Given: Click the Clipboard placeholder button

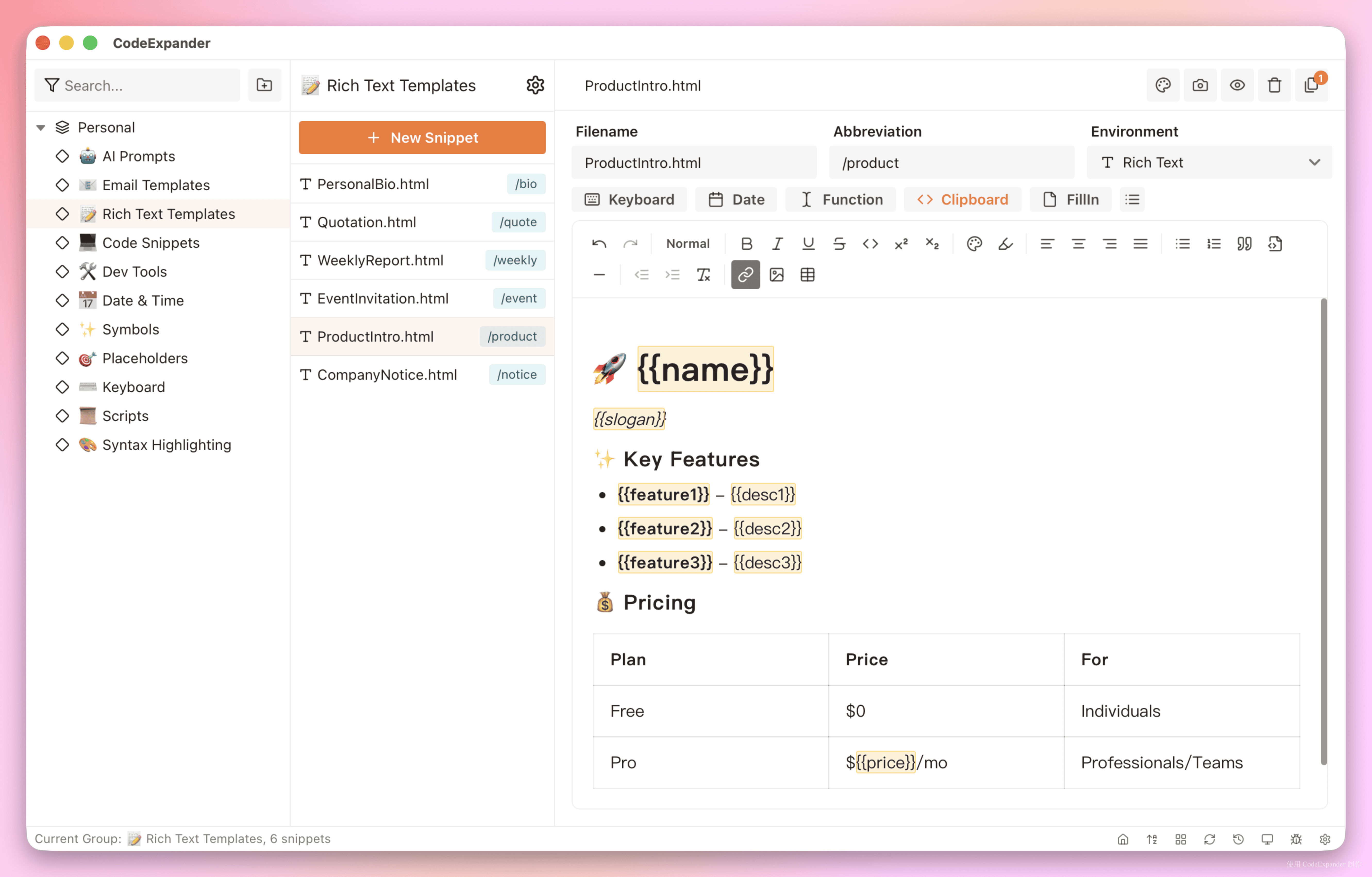Looking at the screenshot, I should click(962, 199).
